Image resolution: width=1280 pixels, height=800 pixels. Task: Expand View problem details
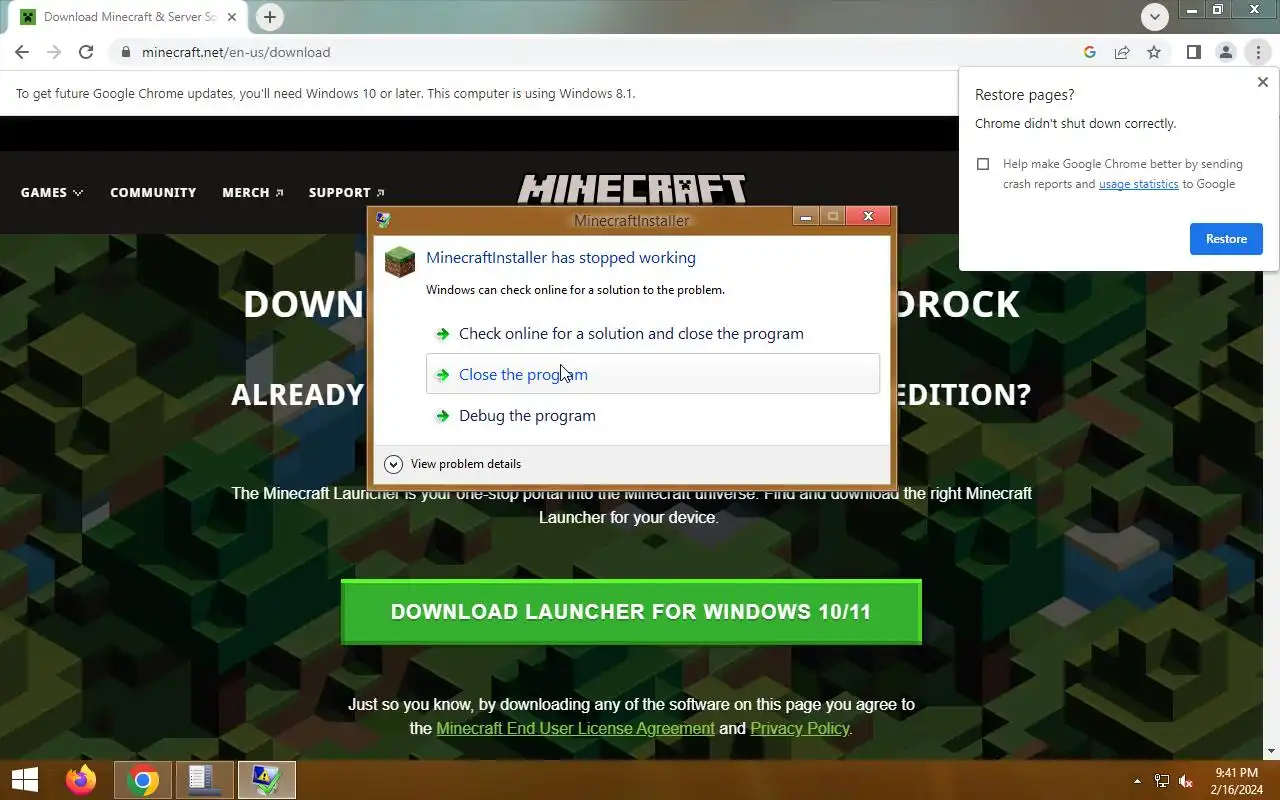[x=453, y=464]
